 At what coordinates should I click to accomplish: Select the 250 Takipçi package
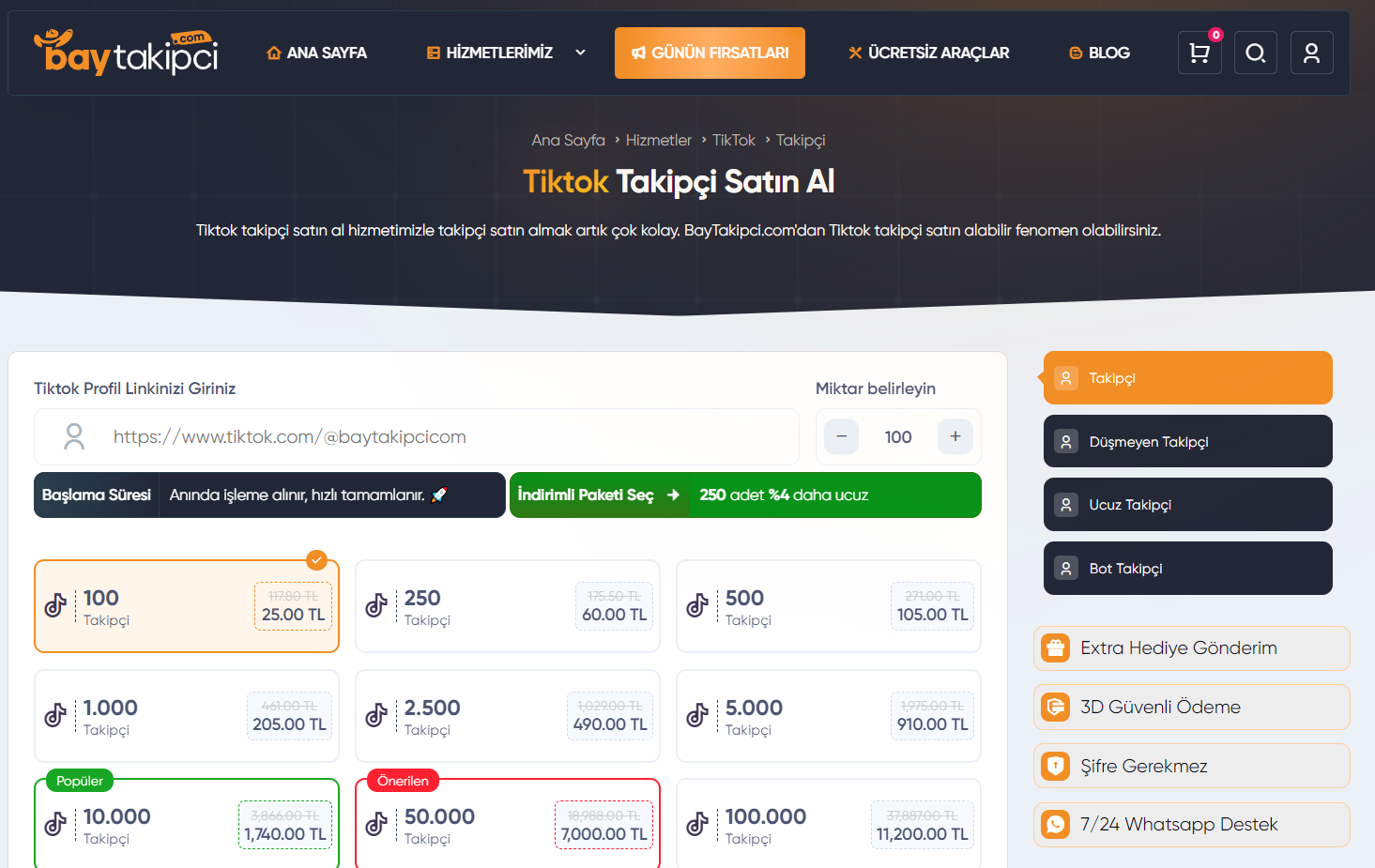point(507,606)
